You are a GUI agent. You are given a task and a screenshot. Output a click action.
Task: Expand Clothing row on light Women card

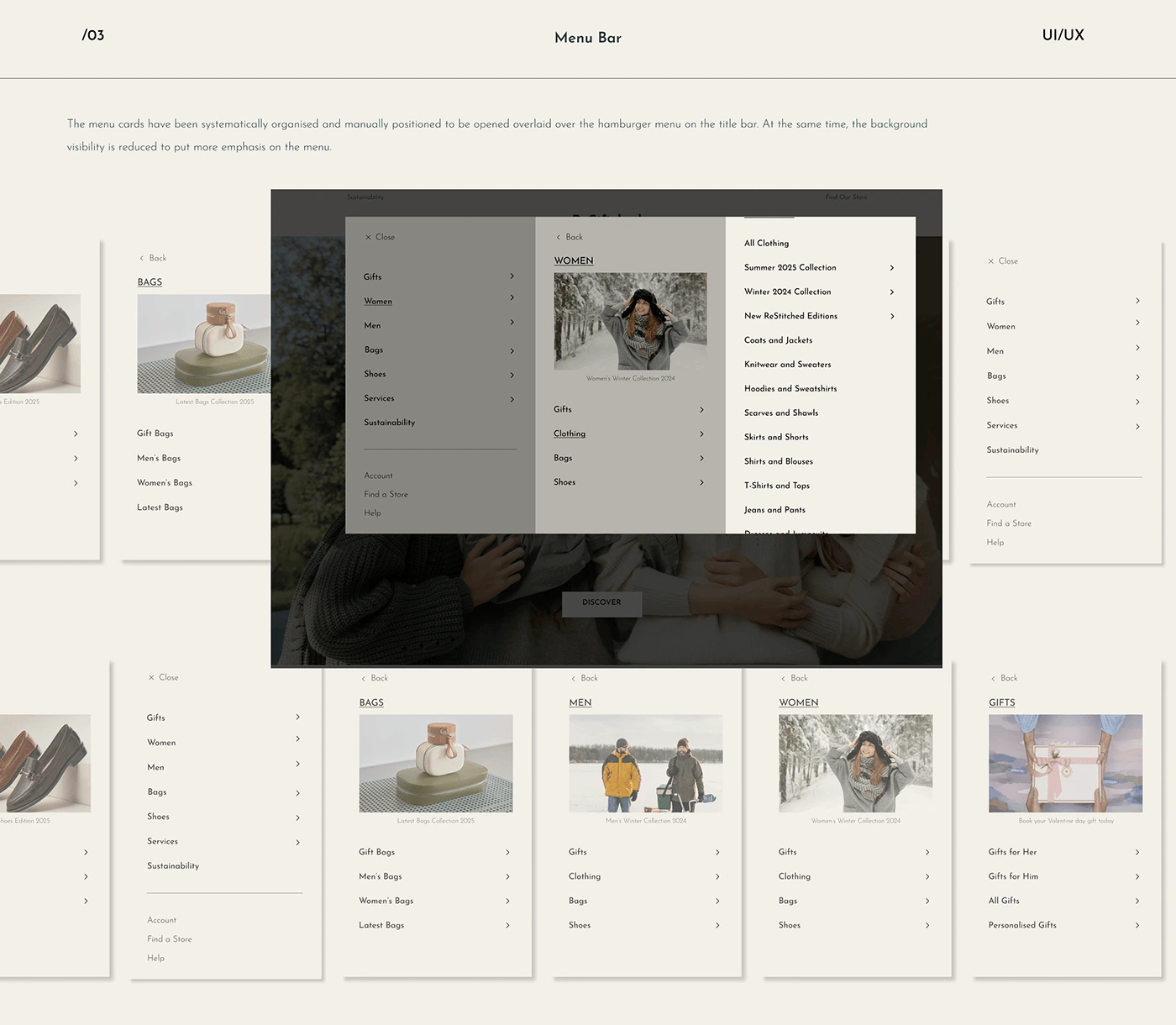(927, 877)
